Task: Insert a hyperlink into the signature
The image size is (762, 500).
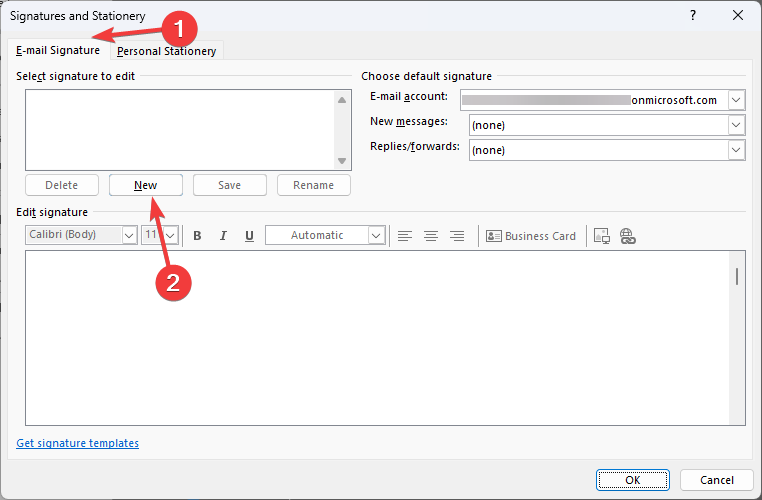Action: (627, 236)
